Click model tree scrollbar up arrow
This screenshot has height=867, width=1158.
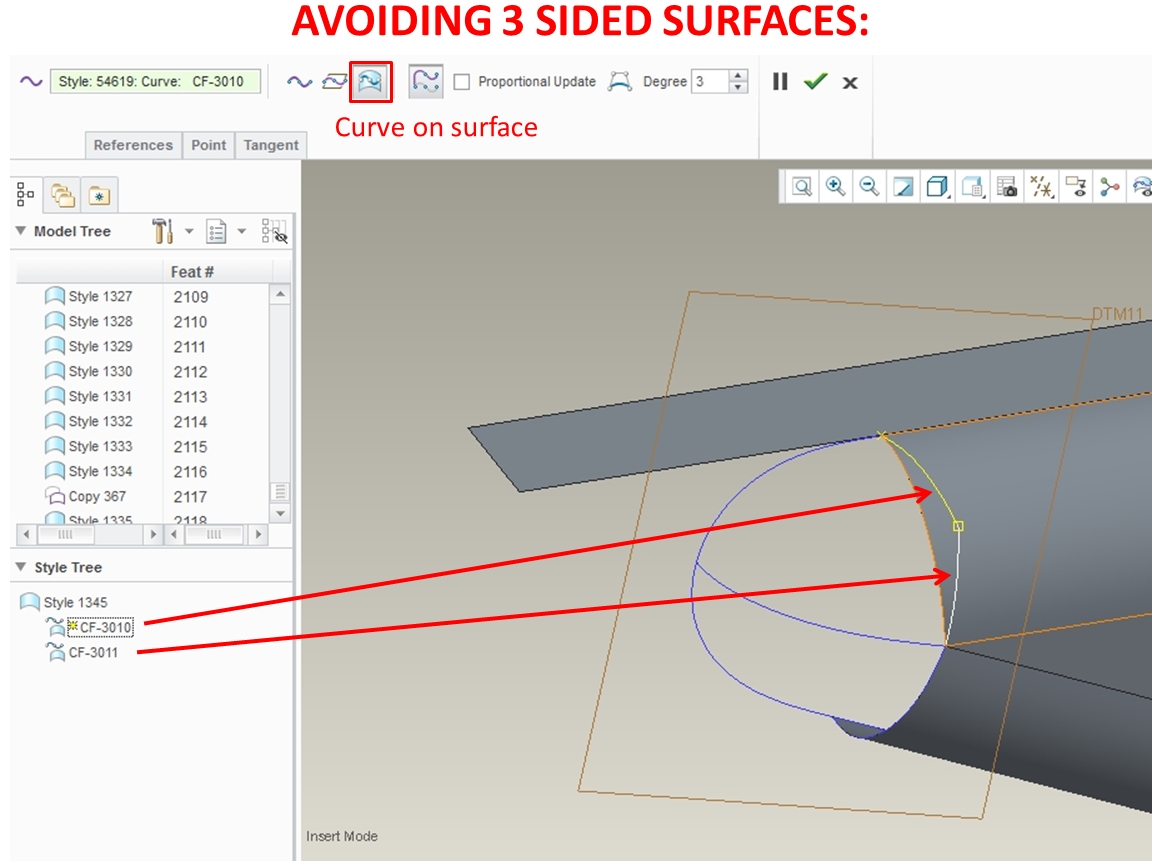point(280,294)
